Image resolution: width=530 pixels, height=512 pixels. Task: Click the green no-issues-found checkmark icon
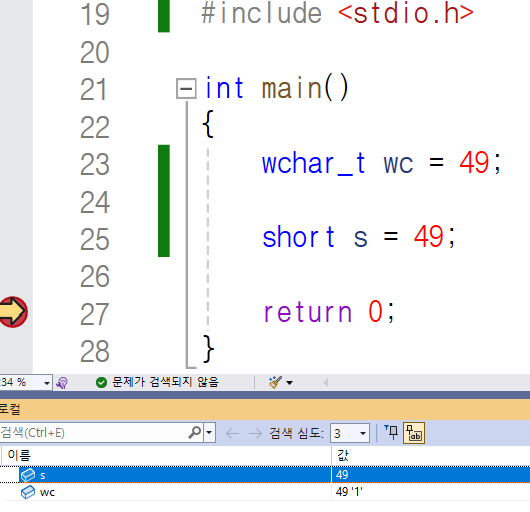pos(101,383)
